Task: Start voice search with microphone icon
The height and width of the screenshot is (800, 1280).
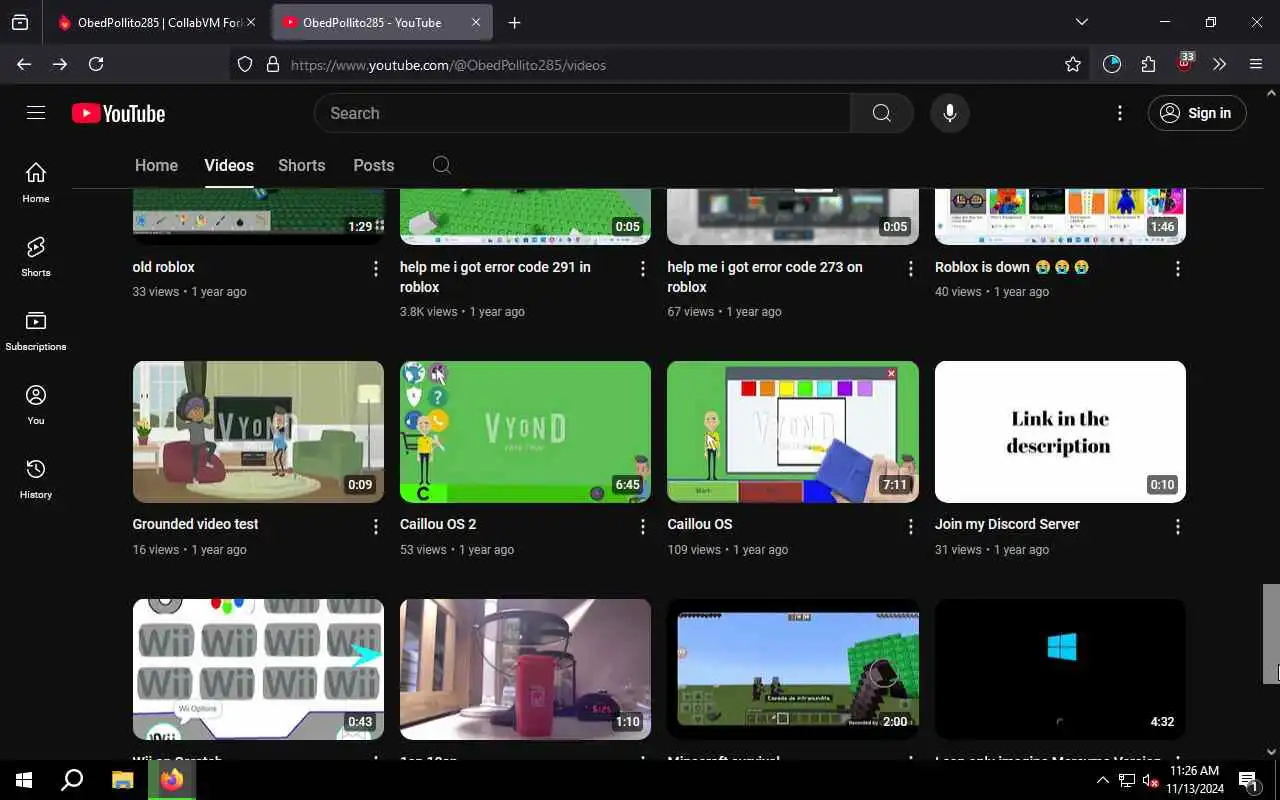Action: pyautogui.click(x=950, y=113)
